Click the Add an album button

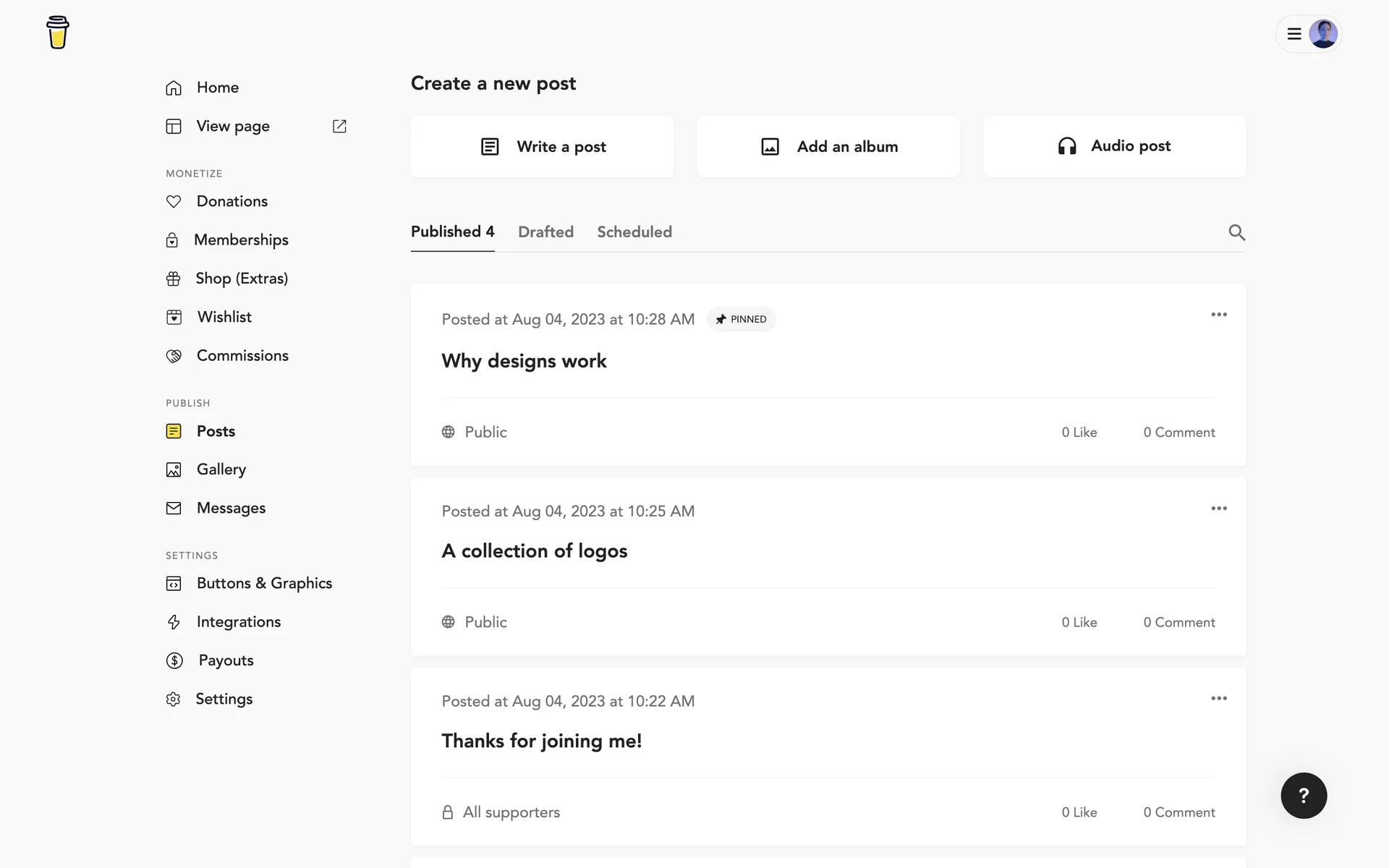(828, 147)
